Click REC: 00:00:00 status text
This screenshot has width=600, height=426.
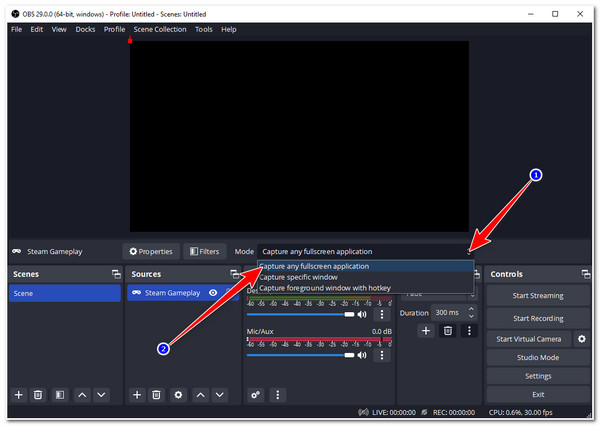point(454,412)
